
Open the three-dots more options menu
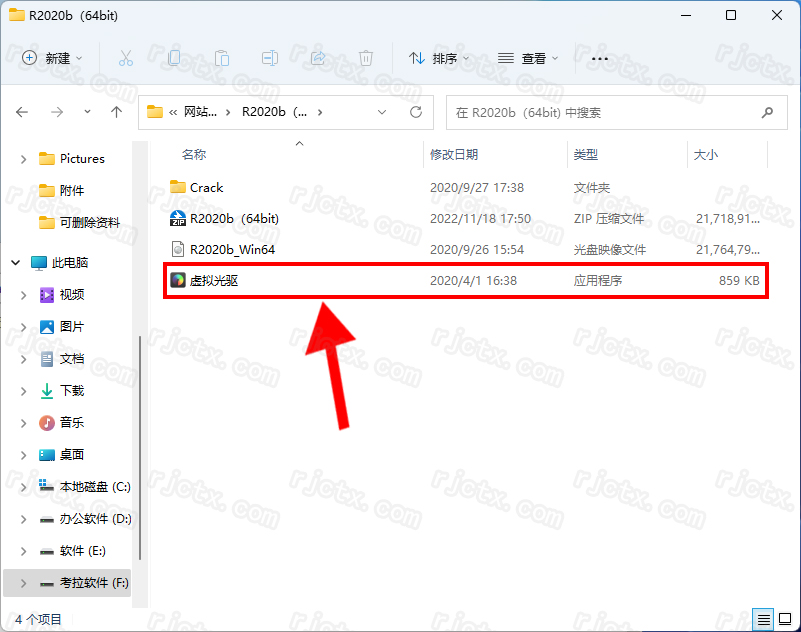[x=600, y=59]
